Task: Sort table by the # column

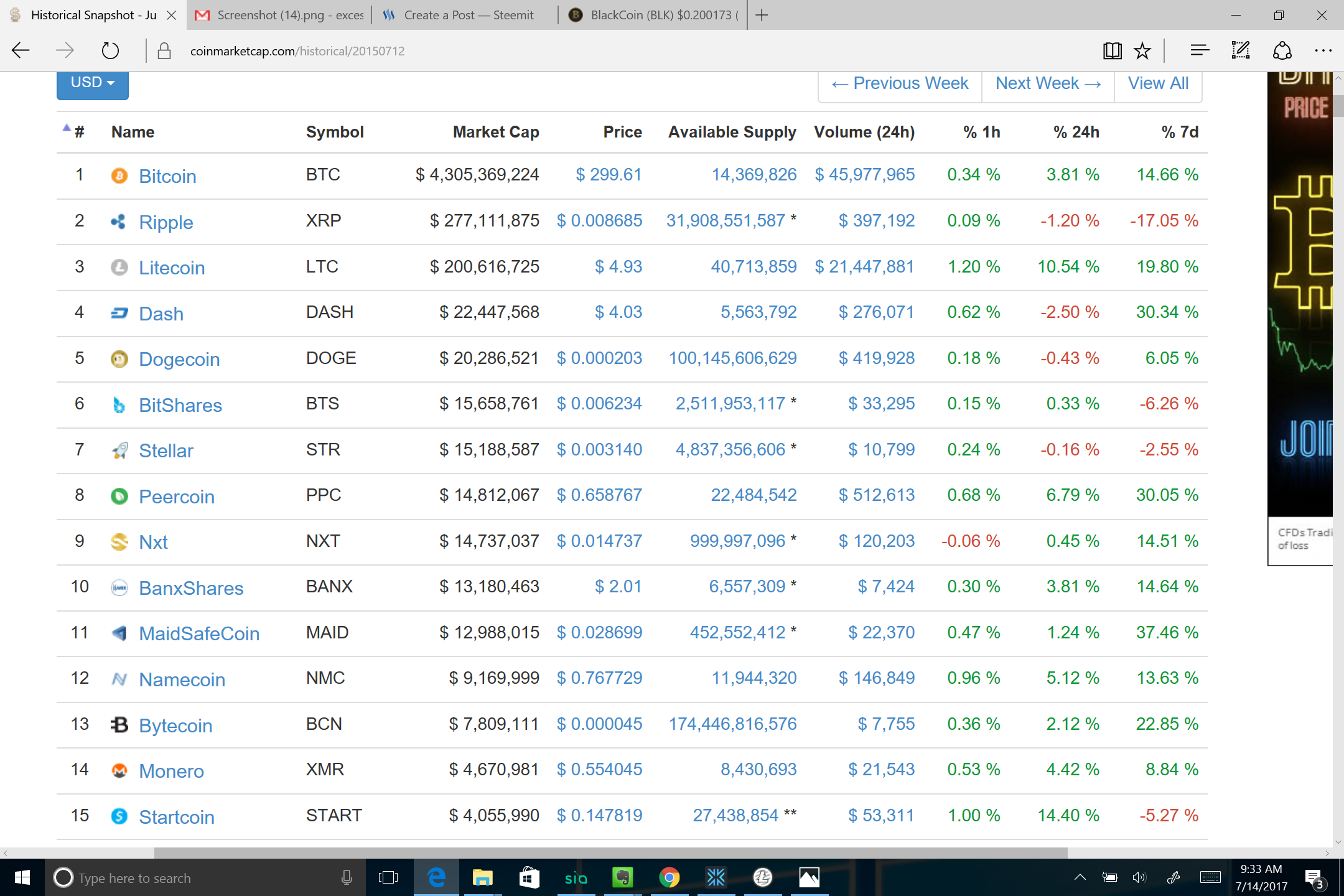Action: tap(79, 132)
